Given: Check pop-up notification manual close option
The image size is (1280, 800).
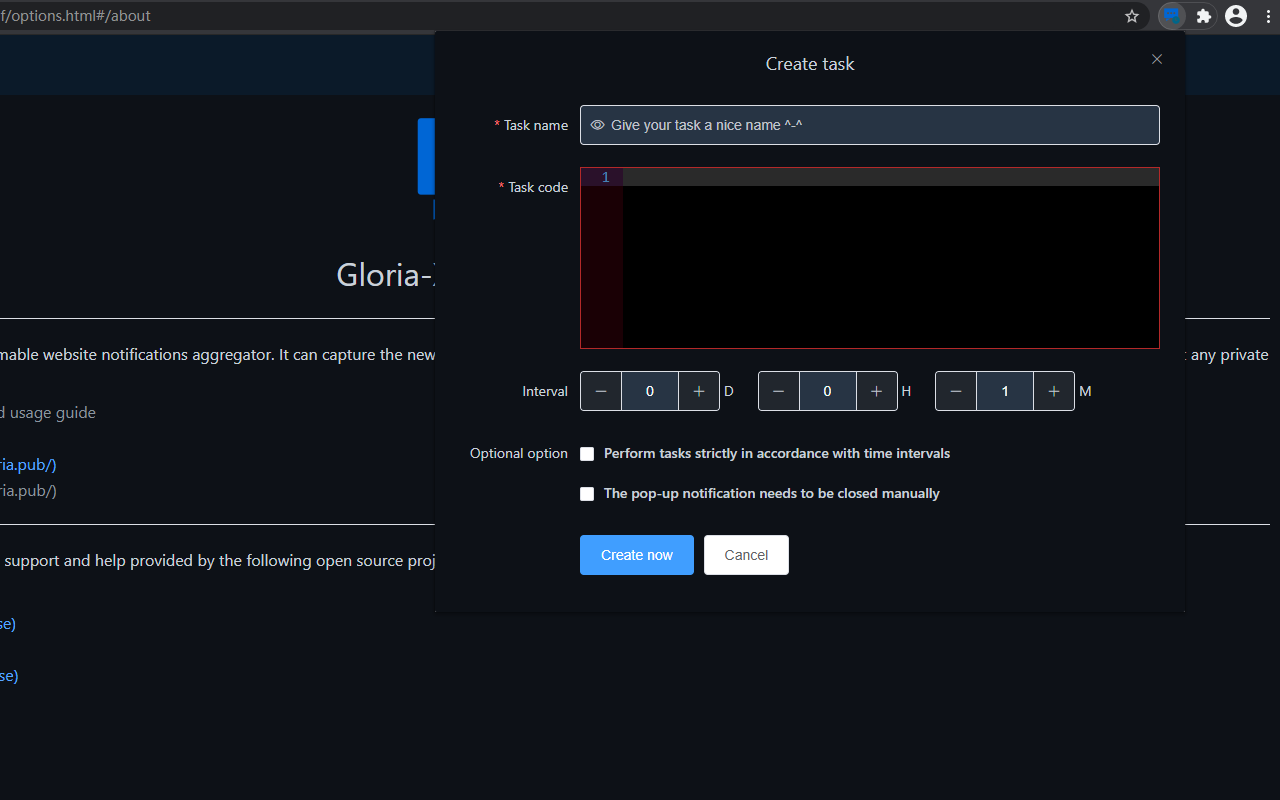Looking at the screenshot, I should 587,494.
